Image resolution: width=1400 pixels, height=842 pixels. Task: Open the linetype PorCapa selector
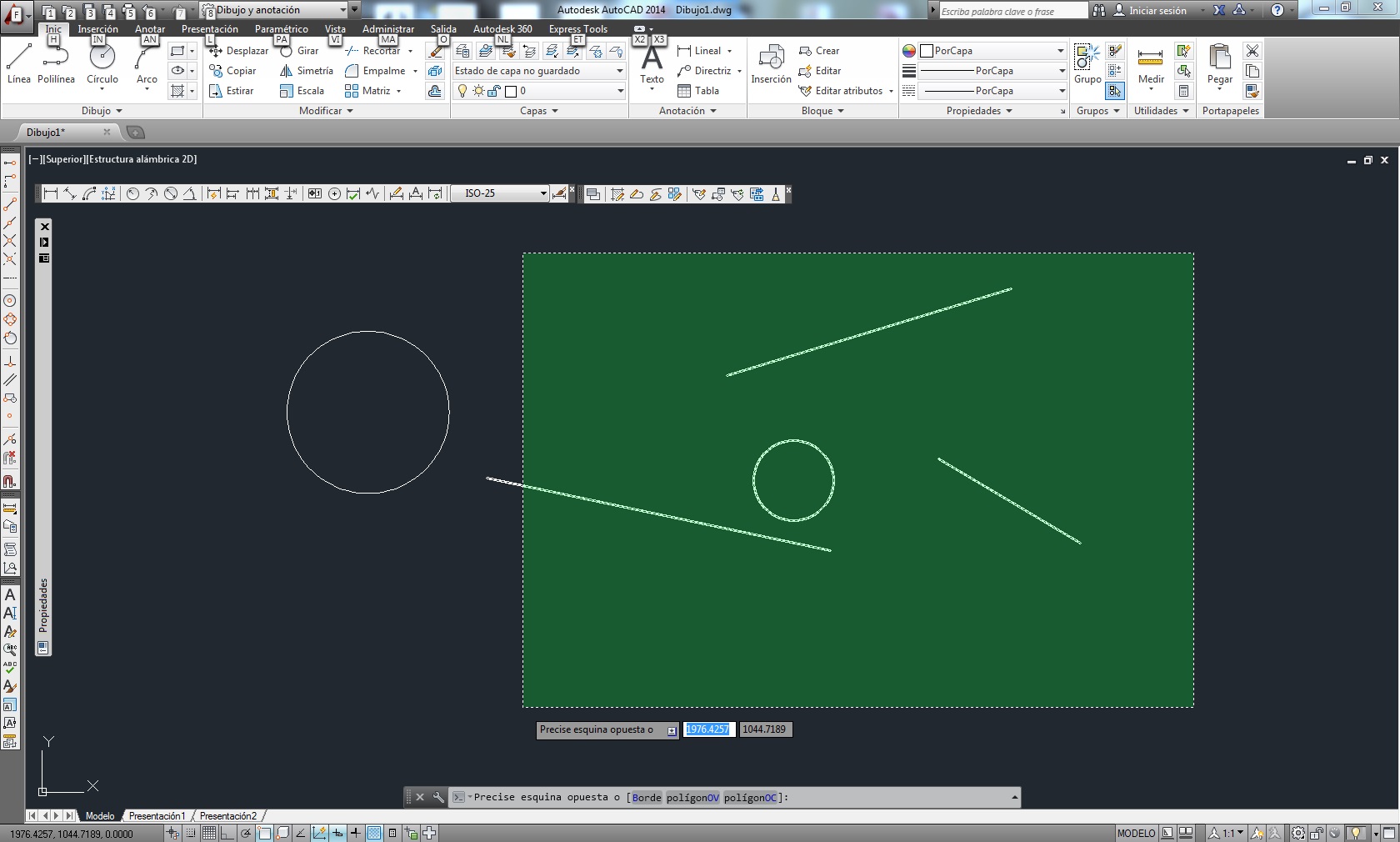tap(992, 91)
